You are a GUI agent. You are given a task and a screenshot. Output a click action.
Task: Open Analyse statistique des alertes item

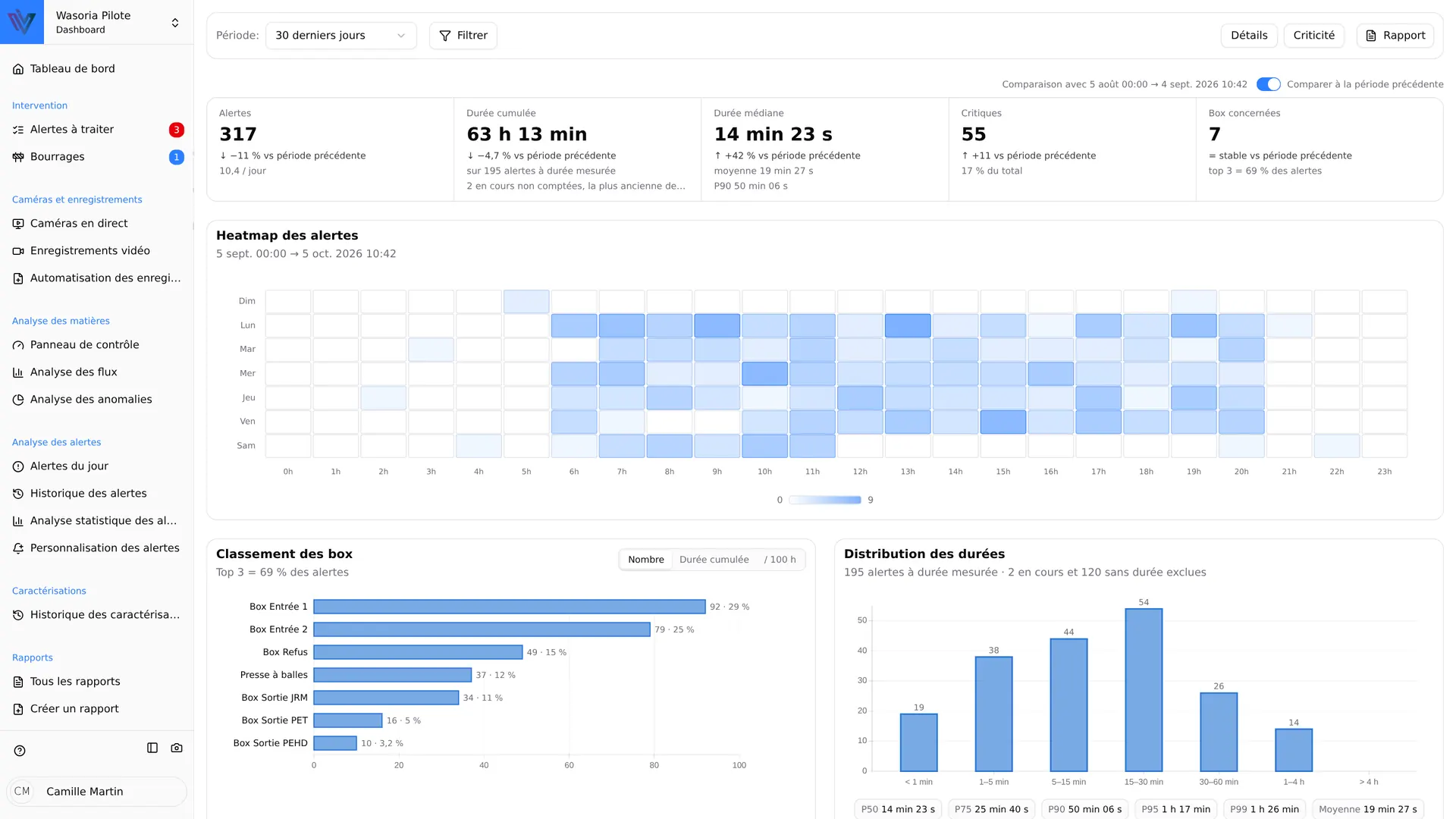96,521
